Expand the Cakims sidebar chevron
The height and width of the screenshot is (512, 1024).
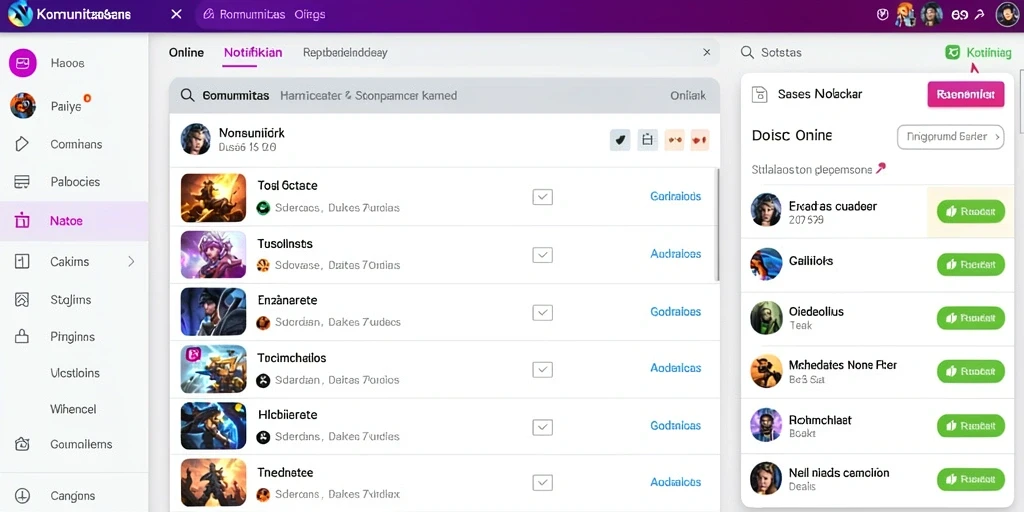tap(131, 261)
